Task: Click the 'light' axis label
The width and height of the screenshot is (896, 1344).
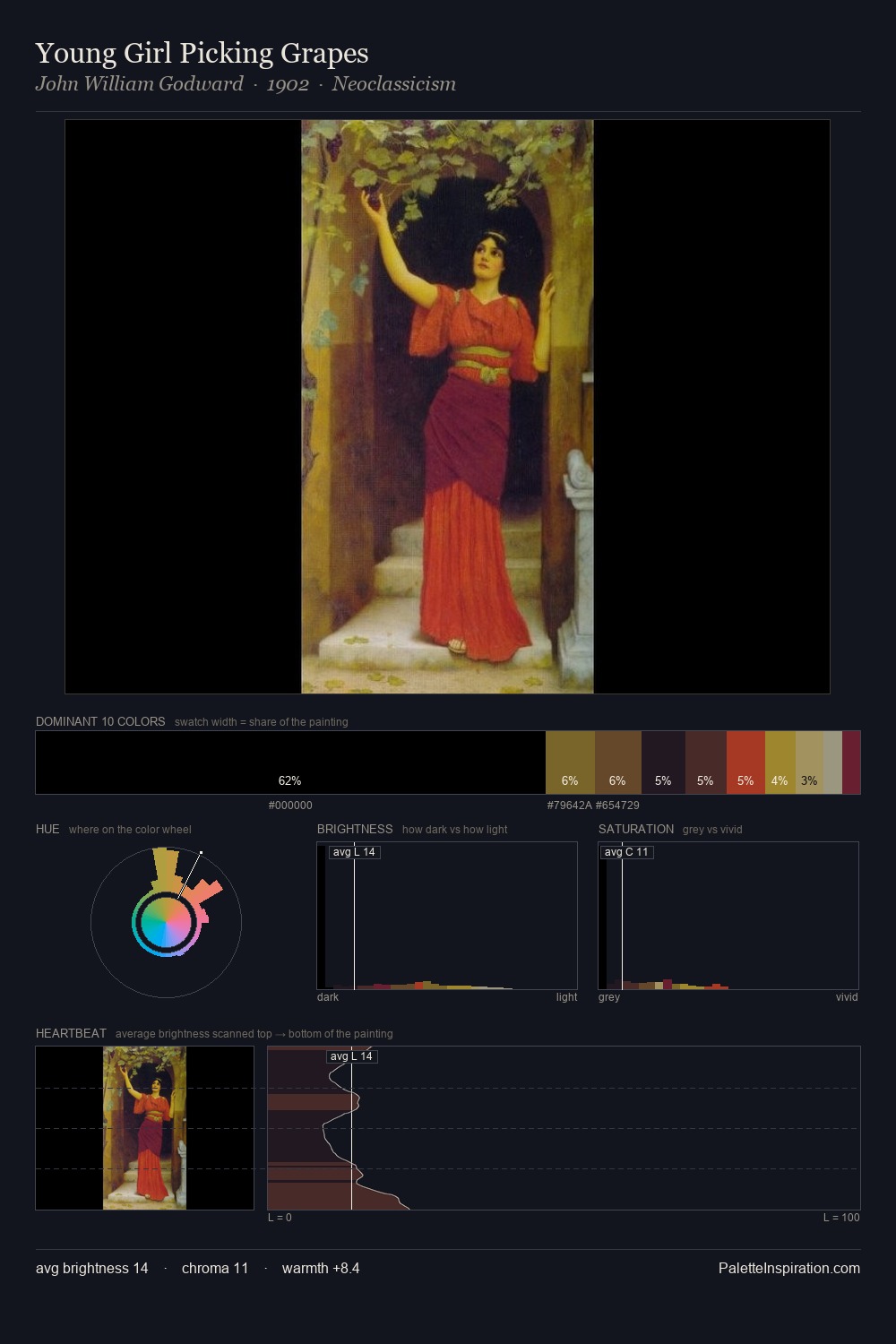Action: [566, 997]
